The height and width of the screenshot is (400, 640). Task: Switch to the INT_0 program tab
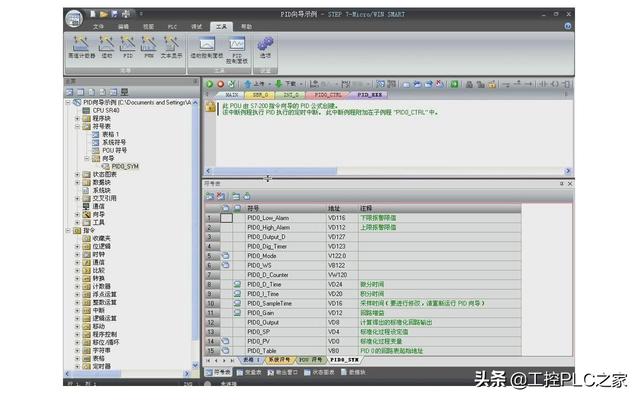coord(291,95)
